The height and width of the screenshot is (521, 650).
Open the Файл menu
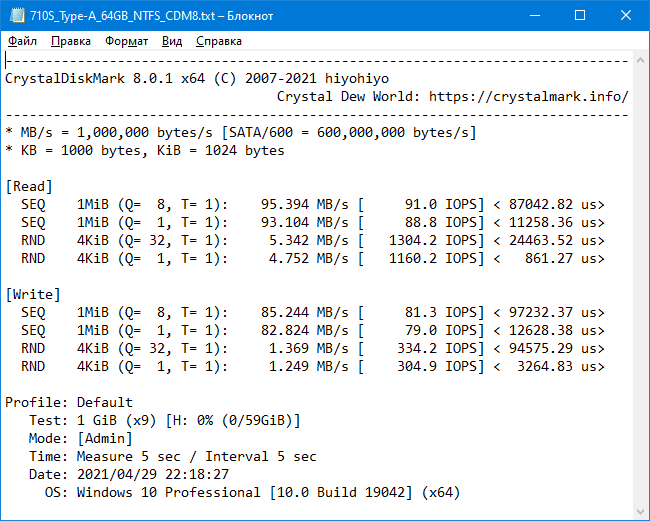pos(22,41)
